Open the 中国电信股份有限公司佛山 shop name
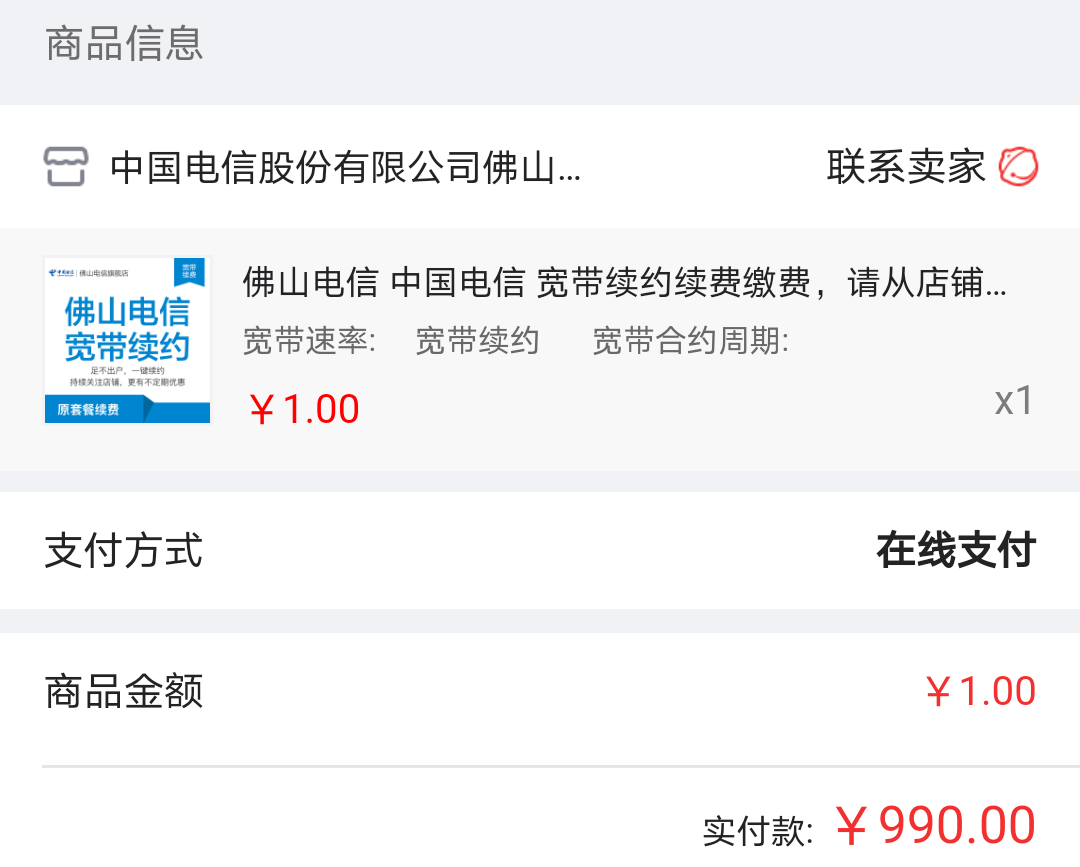Image resolution: width=1080 pixels, height=867 pixels. pos(345,167)
